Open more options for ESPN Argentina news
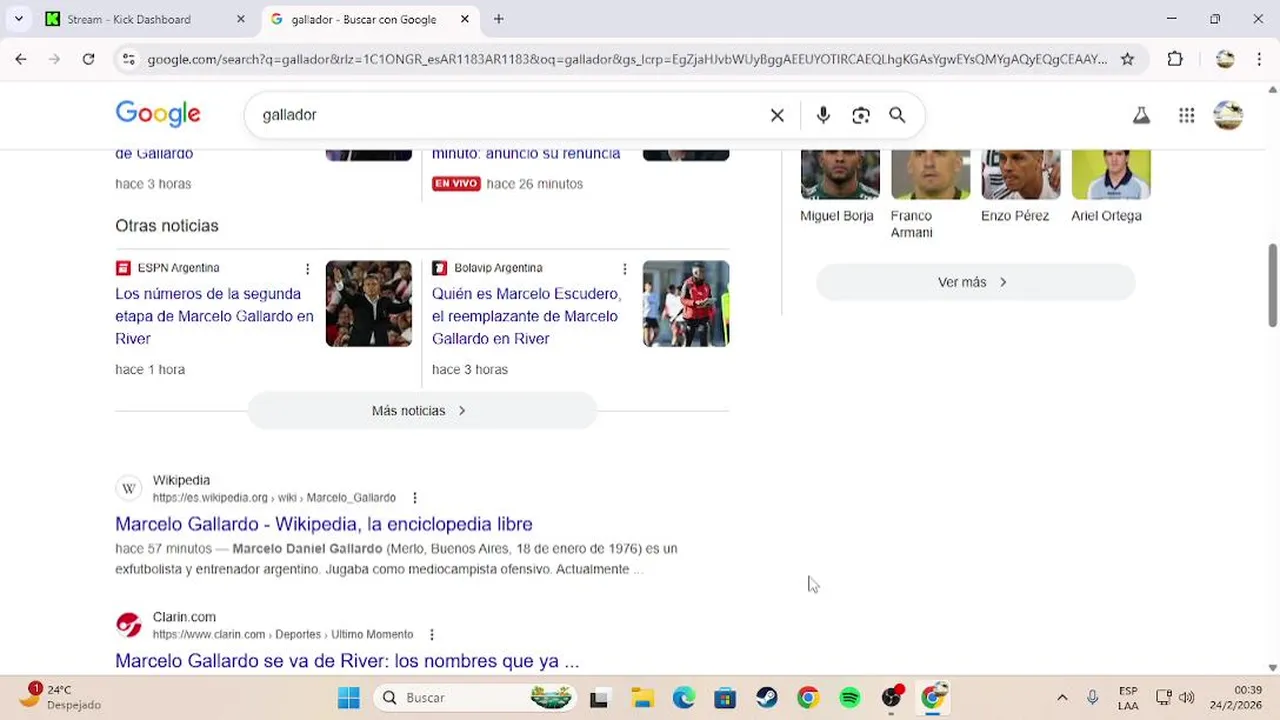The image size is (1280, 720). point(307,269)
